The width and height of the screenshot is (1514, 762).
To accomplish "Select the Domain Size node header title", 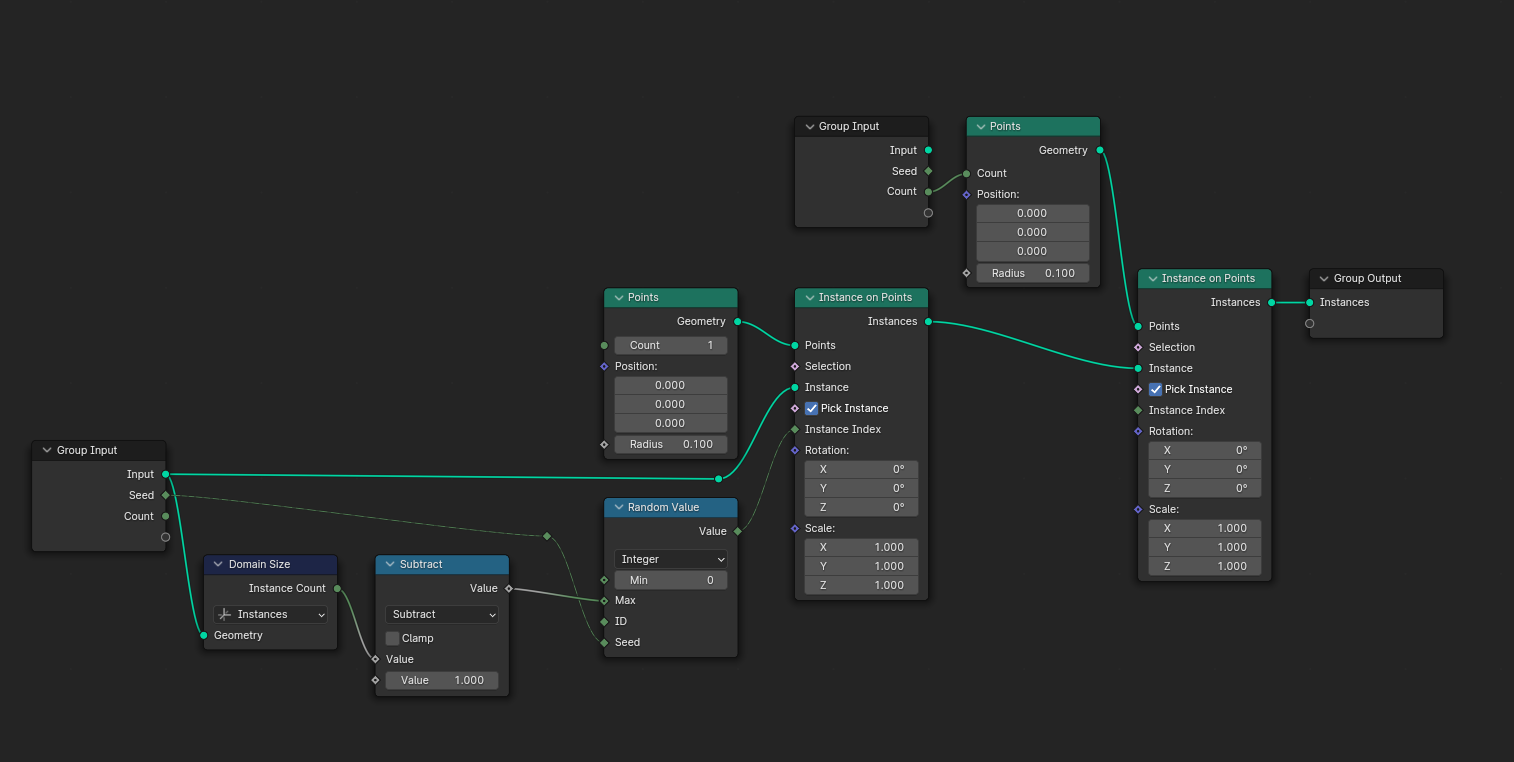I will tap(259, 564).
